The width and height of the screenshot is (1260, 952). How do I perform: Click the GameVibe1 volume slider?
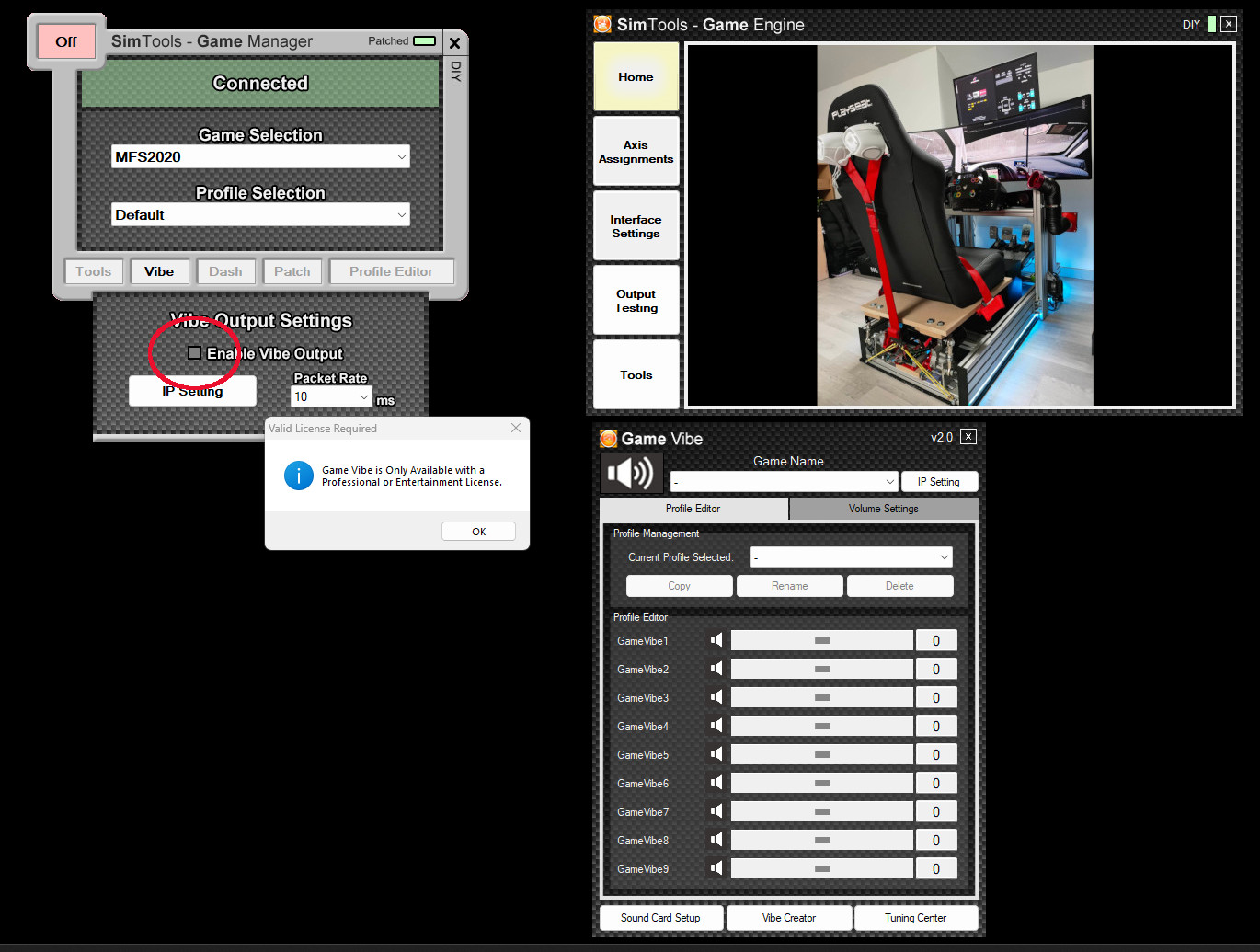(822, 640)
